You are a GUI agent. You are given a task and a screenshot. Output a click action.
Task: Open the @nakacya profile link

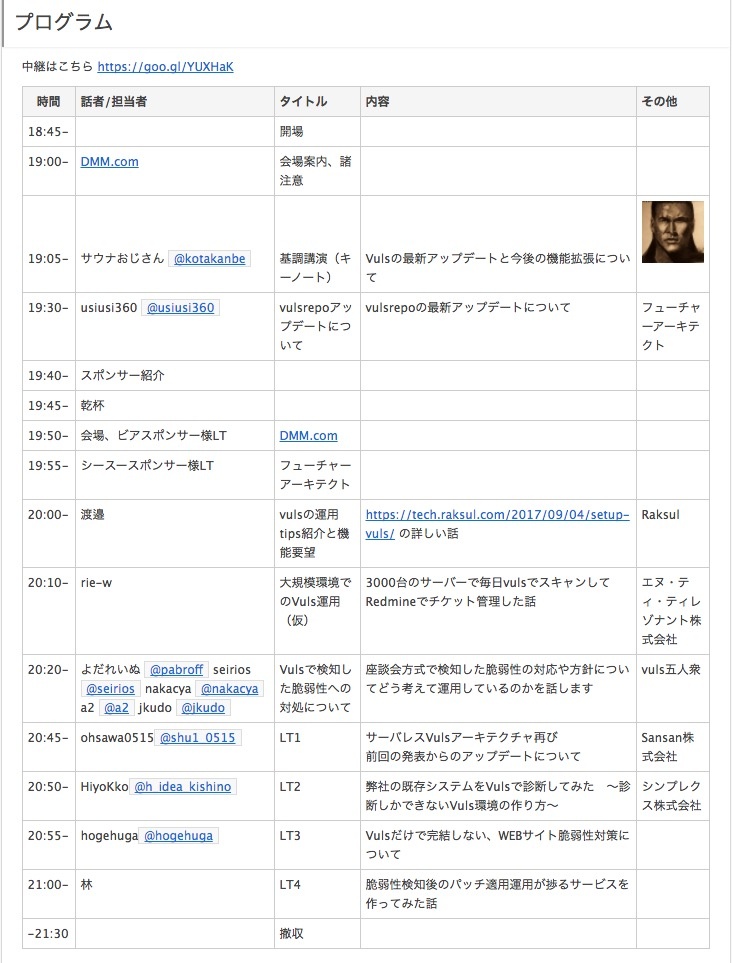229,689
